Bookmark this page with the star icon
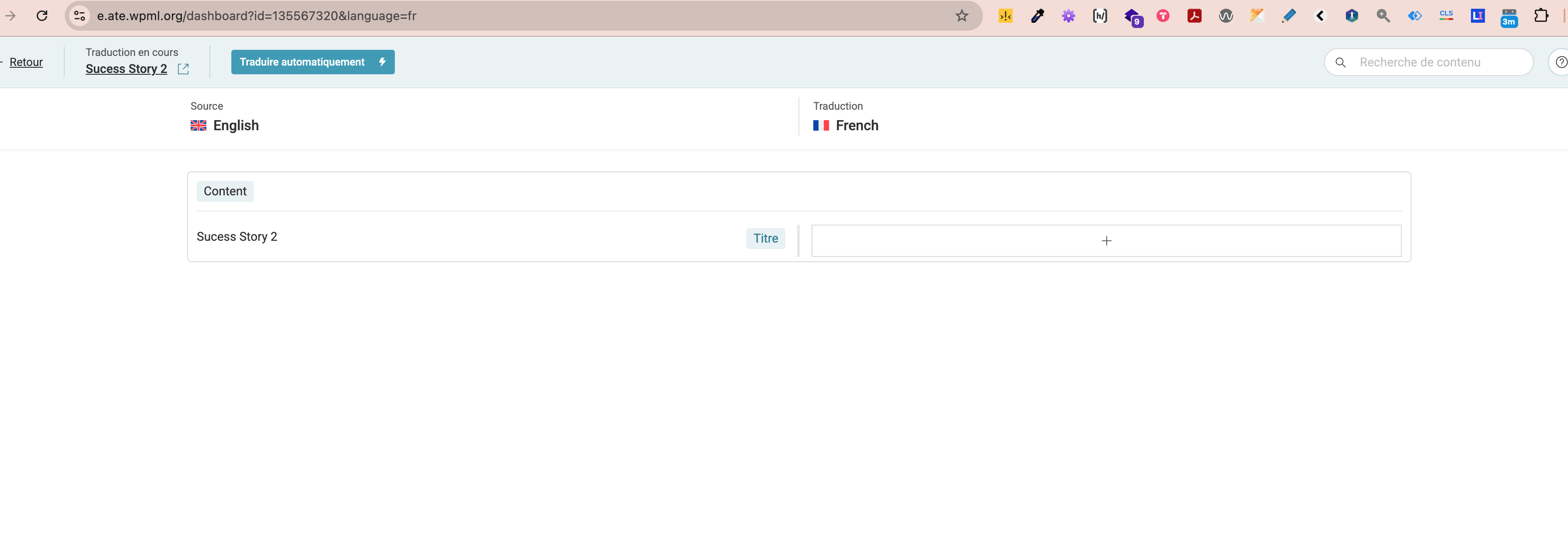The image size is (1568, 534). tap(962, 16)
